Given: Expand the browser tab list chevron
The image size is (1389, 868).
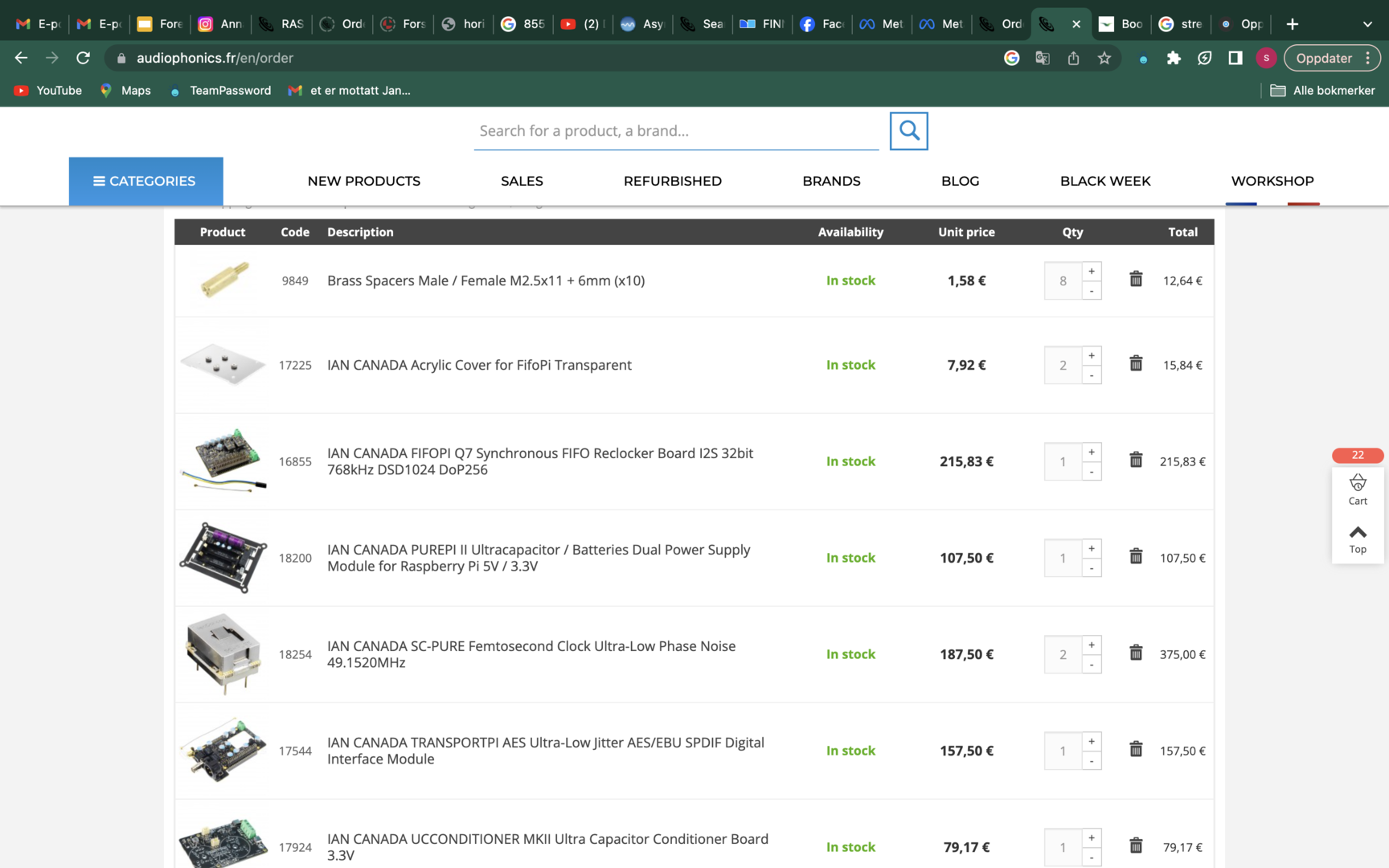Looking at the screenshot, I should 1367,24.
